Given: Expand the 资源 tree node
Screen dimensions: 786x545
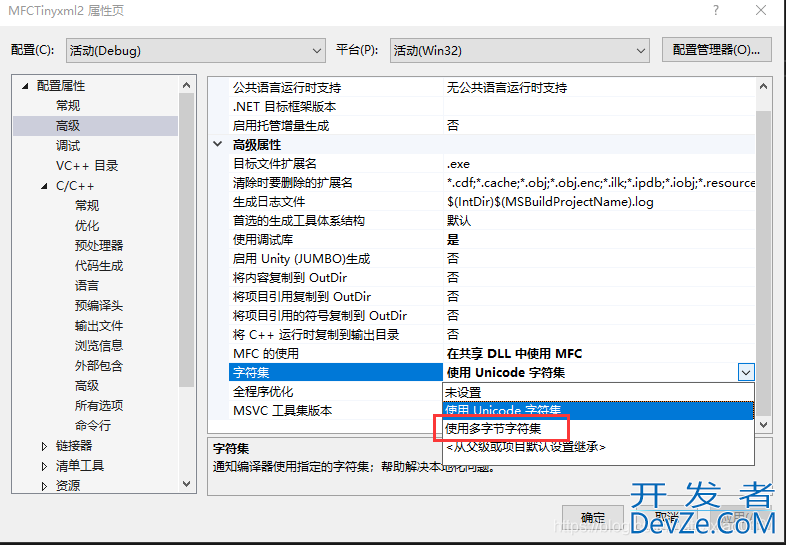Looking at the screenshot, I should click(44, 486).
